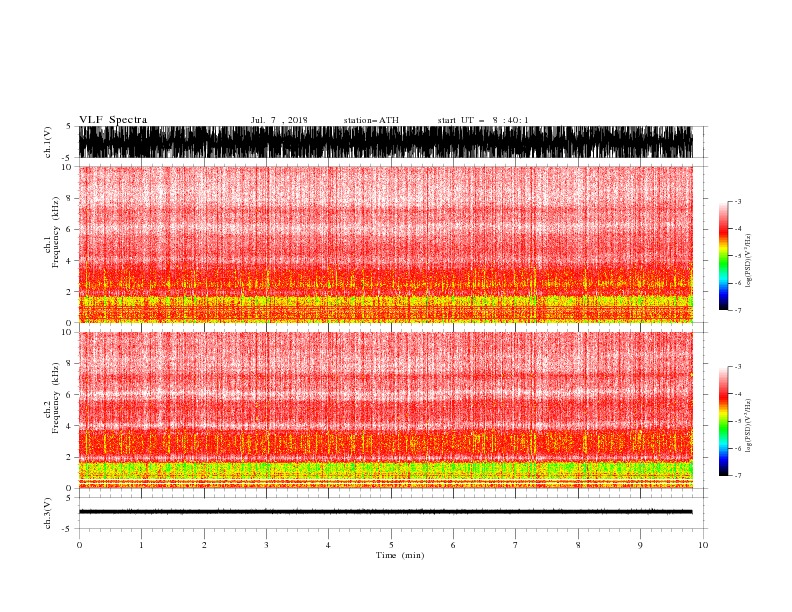Click the "start UT = 8:40:1" text
The image size is (792, 612).
pyautogui.click(x=483, y=120)
